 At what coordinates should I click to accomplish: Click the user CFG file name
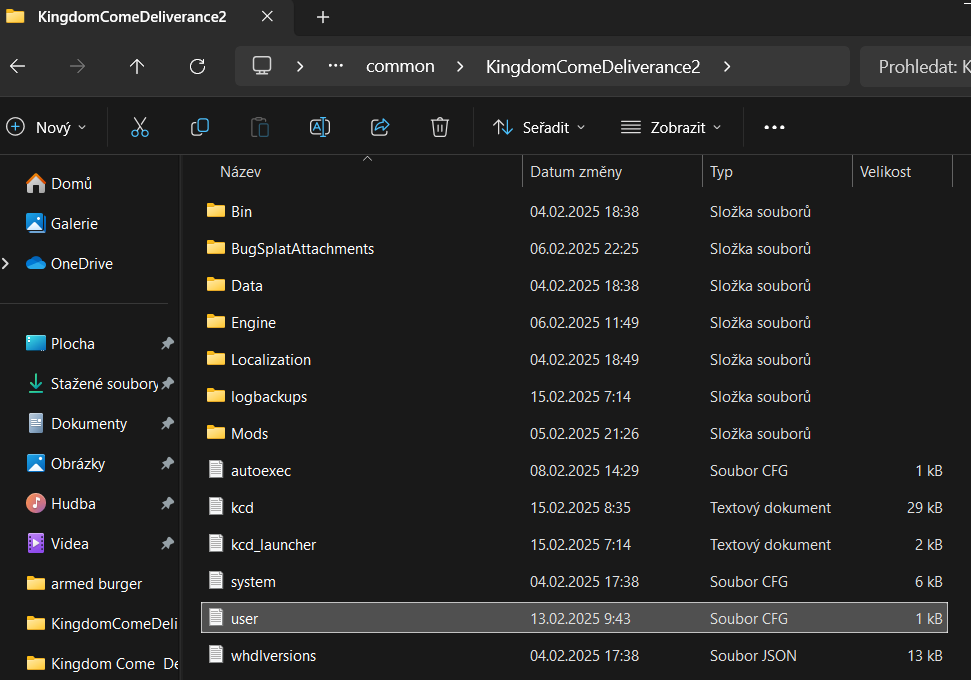click(x=244, y=619)
